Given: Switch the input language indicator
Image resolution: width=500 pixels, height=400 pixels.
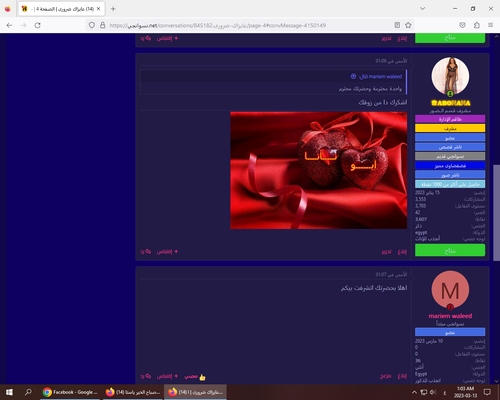Looking at the screenshot, I should 445,393.
